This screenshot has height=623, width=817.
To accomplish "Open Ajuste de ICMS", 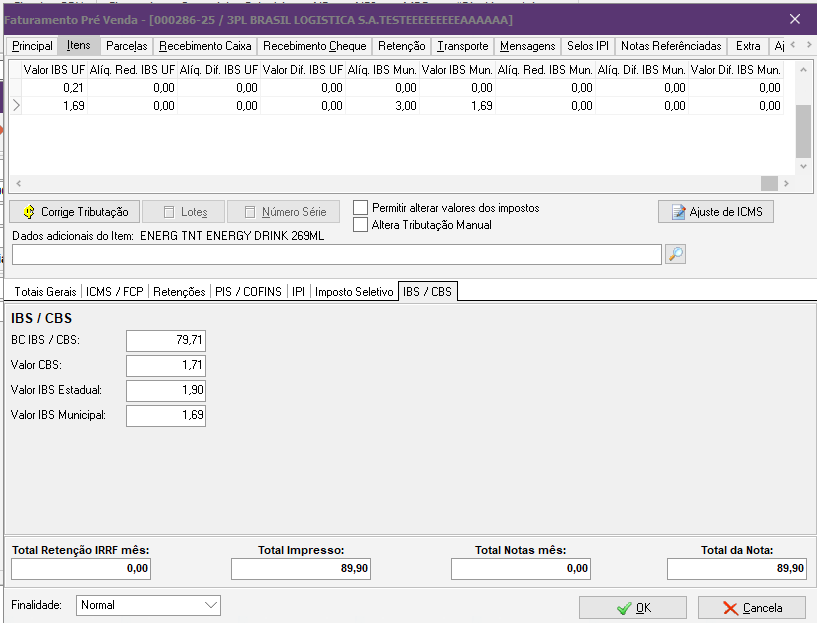I will pyautogui.click(x=715, y=211).
